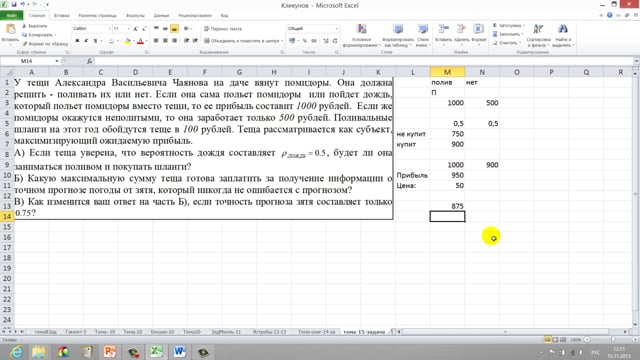The image size is (640, 360).
Task: Increase font size with the large A icon
Action: pos(136,29)
